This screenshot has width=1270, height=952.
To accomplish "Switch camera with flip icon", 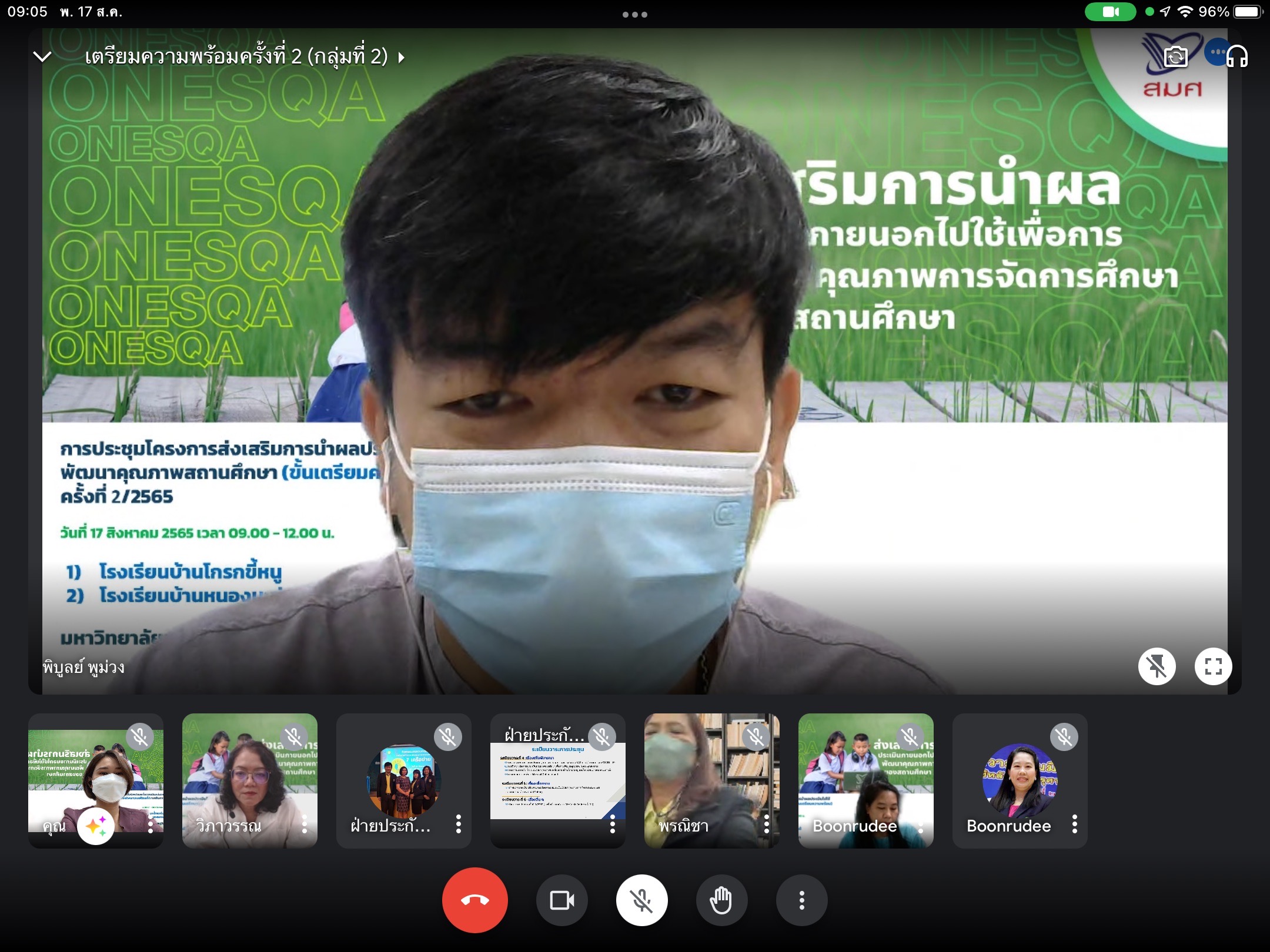I will (1175, 56).
